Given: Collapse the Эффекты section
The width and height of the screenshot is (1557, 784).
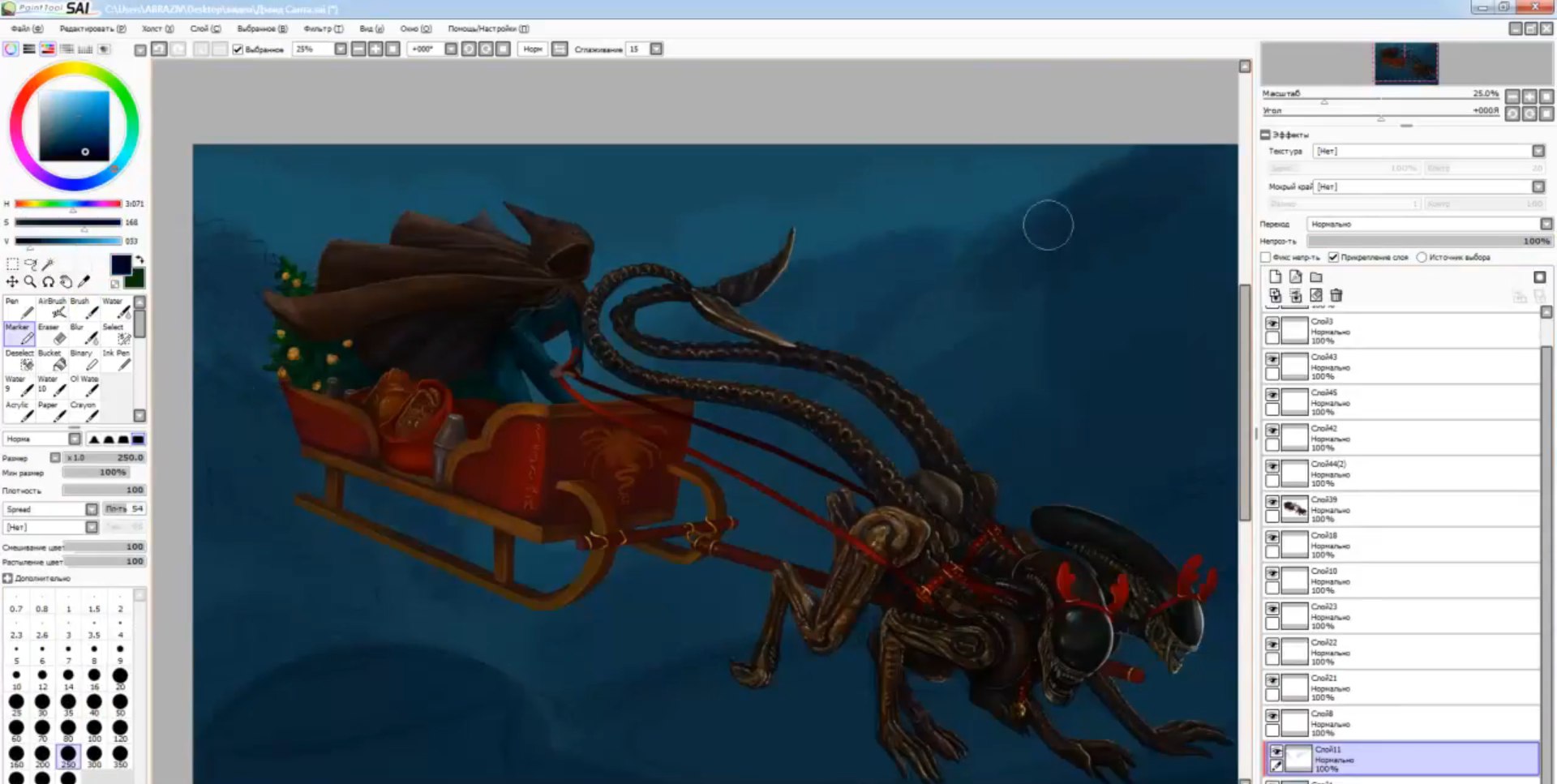Looking at the screenshot, I should tap(1265, 135).
